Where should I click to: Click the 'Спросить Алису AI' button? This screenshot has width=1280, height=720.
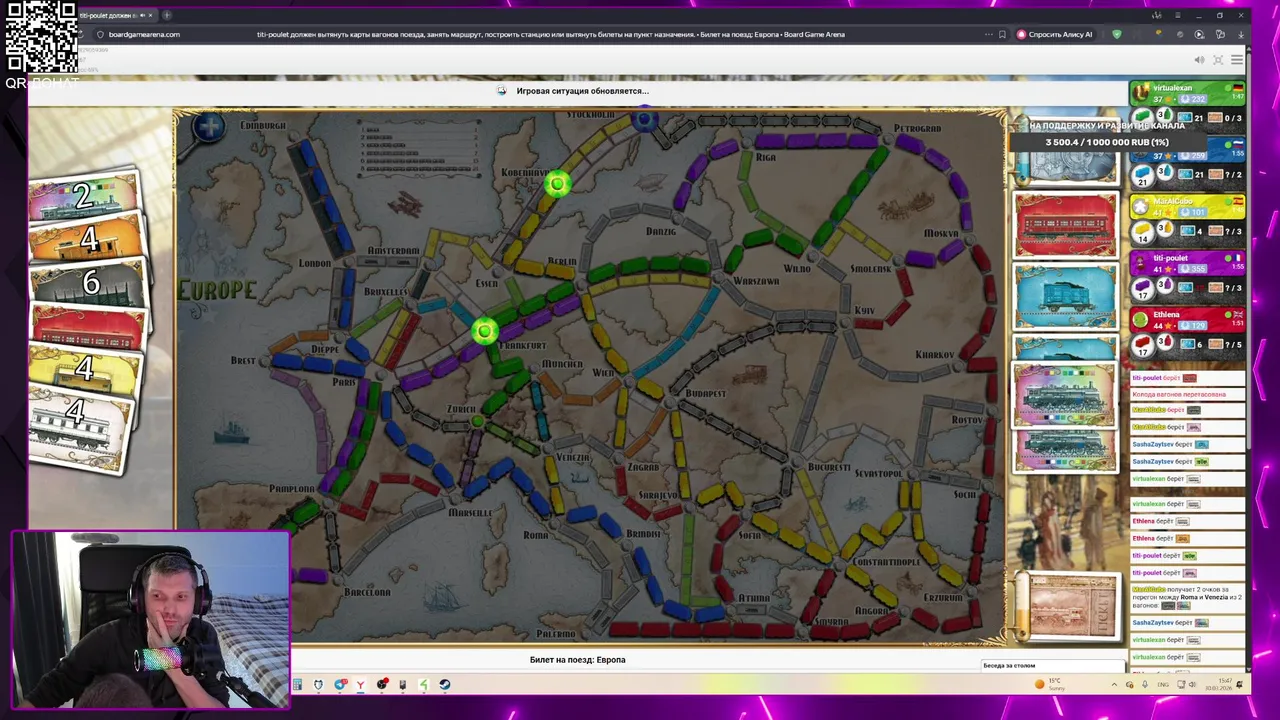click(1054, 34)
